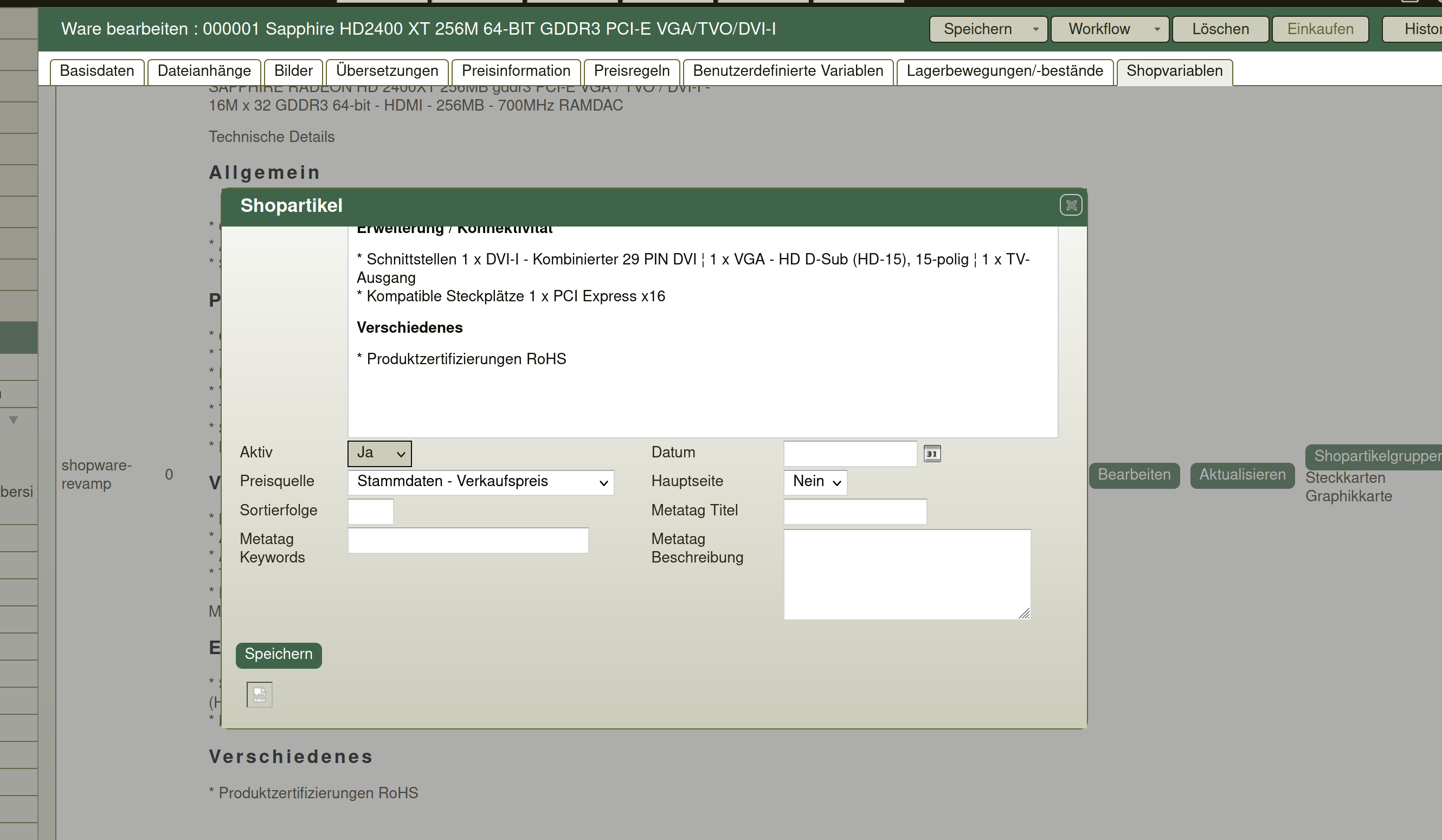Click '* Kompatible Steckplätze 1 x PCI Express x16'
The width and height of the screenshot is (1442, 840).
coord(511,296)
